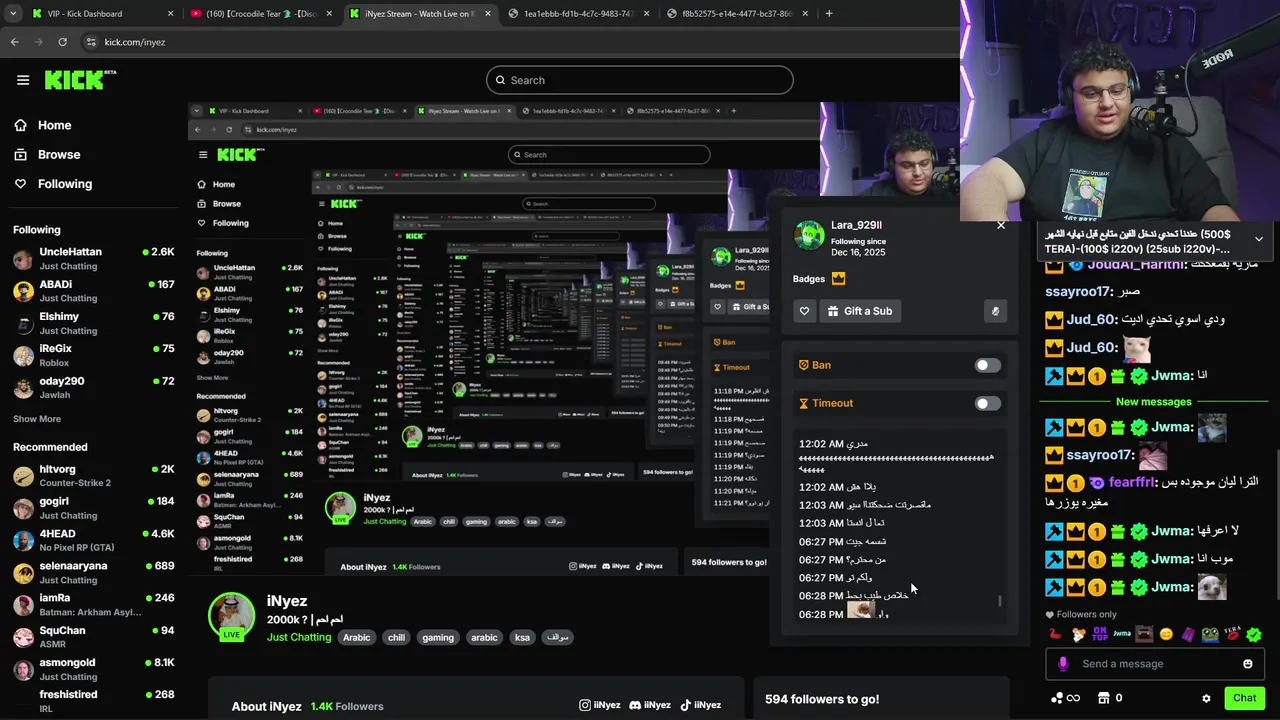Screen dimensions: 1280x720
Task: Switch to the 1ea1ebbb-fd1b browser tab
Action: click(579, 13)
